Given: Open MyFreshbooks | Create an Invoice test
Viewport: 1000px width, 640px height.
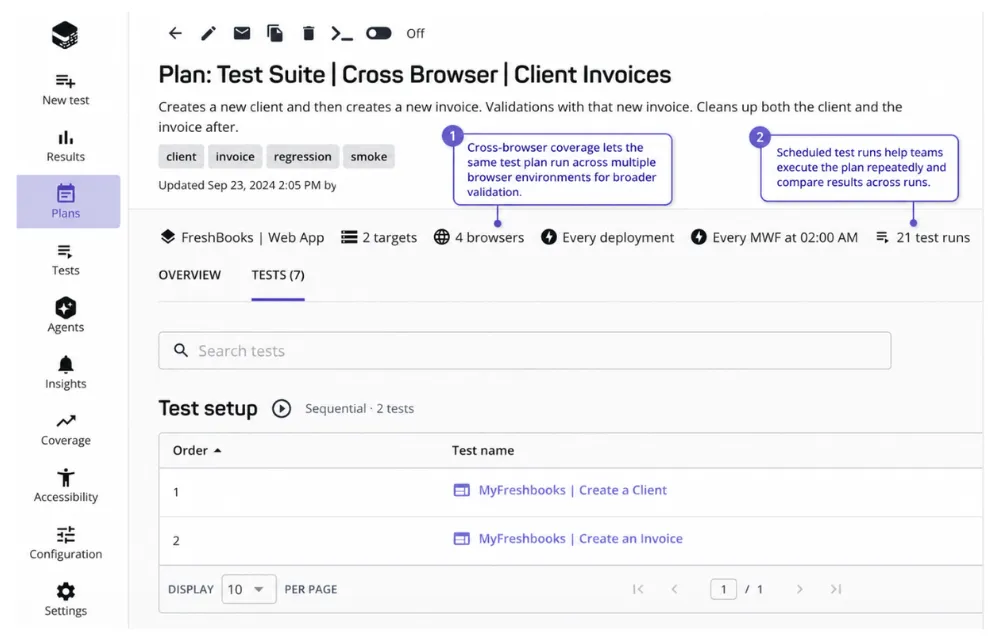Looking at the screenshot, I should point(580,539).
